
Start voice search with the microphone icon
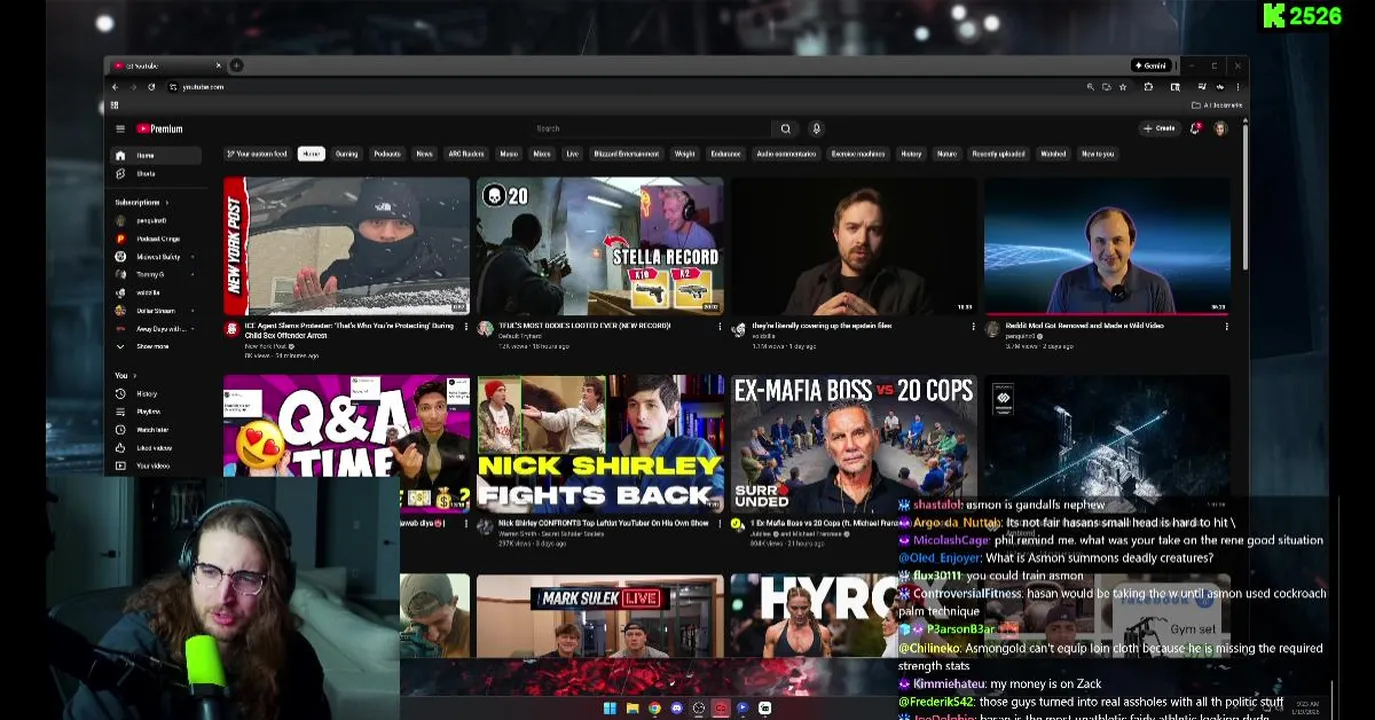tap(816, 129)
